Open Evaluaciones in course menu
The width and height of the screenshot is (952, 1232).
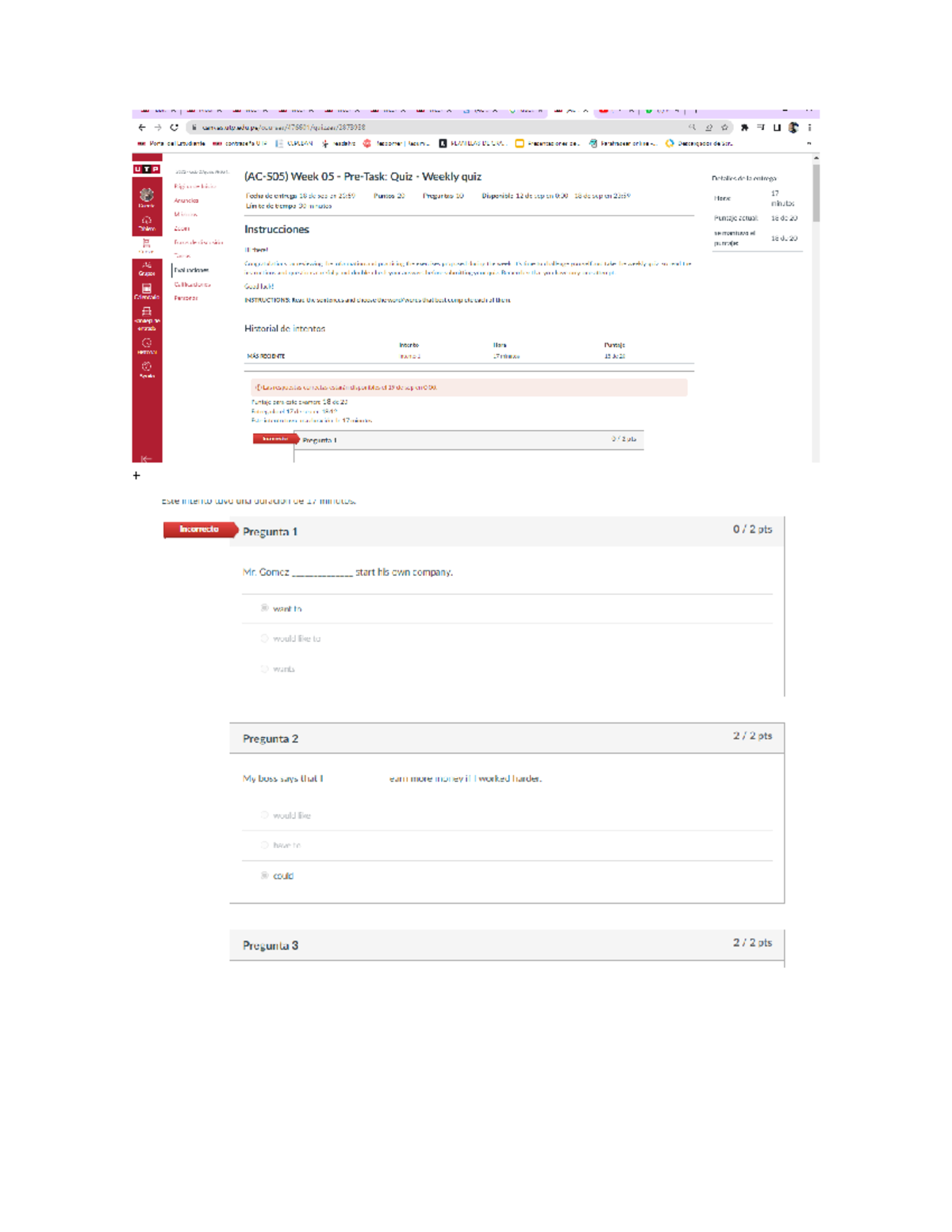pyautogui.click(x=191, y=271)
